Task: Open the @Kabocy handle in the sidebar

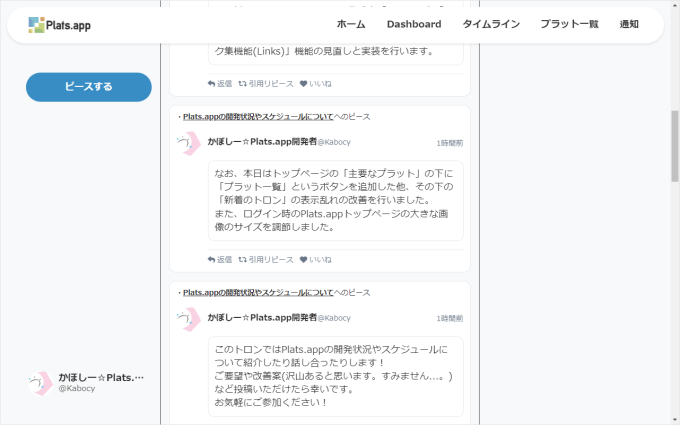Action: (x=77, y=389)
